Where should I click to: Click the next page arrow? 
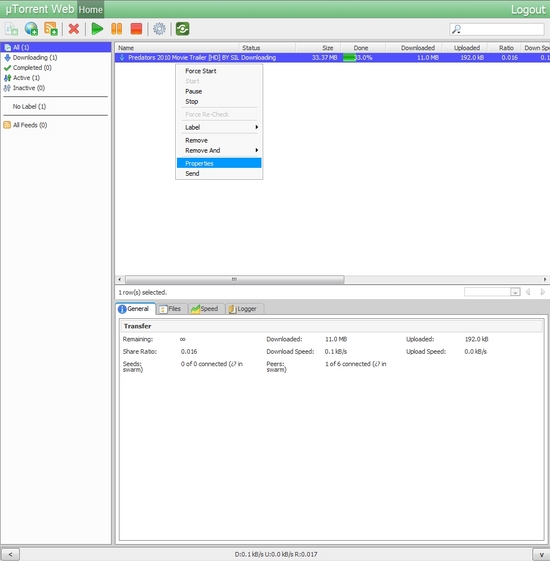pos(542,292)
